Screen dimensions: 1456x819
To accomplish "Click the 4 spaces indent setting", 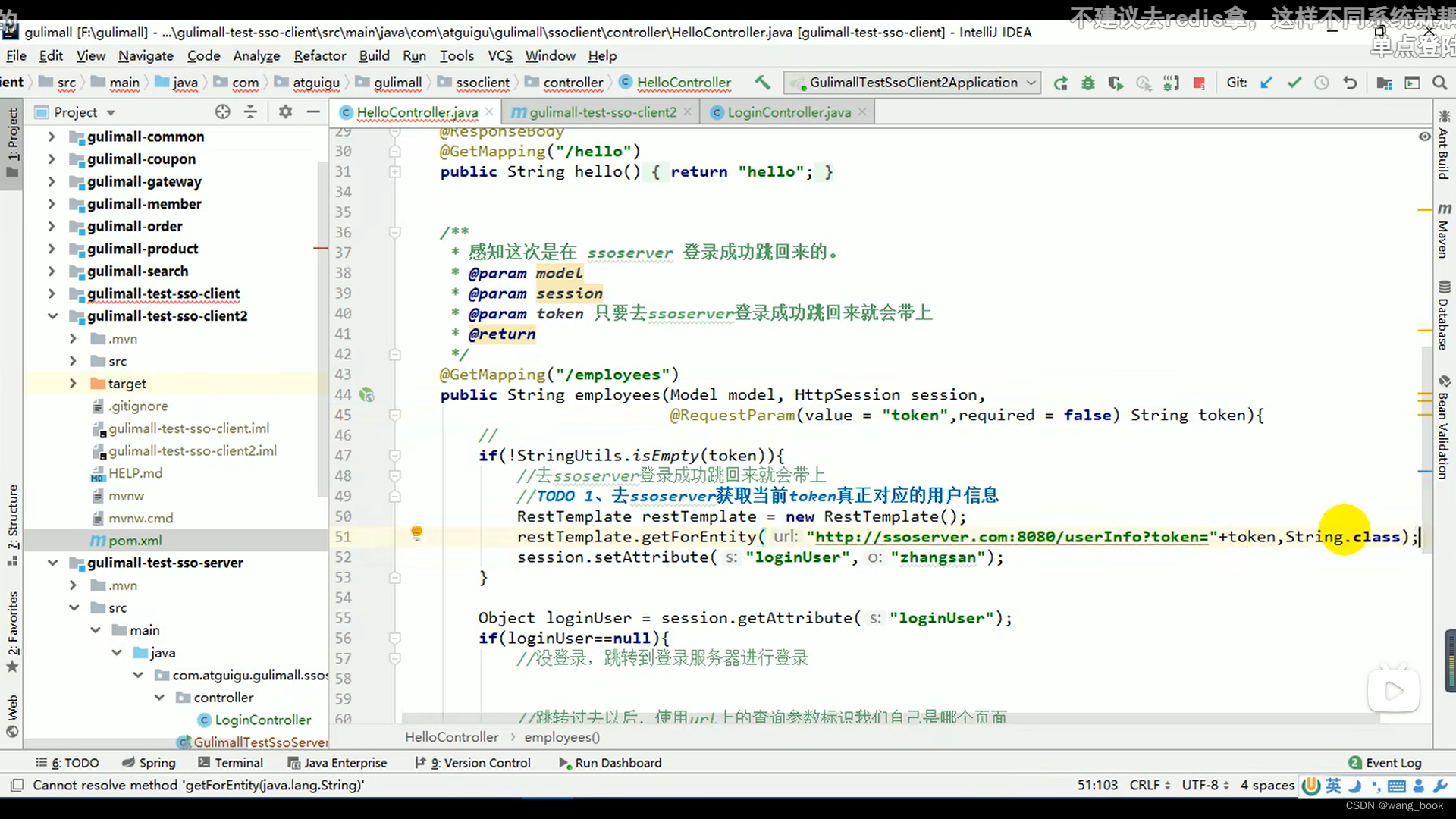I will pyautogui.click(x=1266, y=786).
